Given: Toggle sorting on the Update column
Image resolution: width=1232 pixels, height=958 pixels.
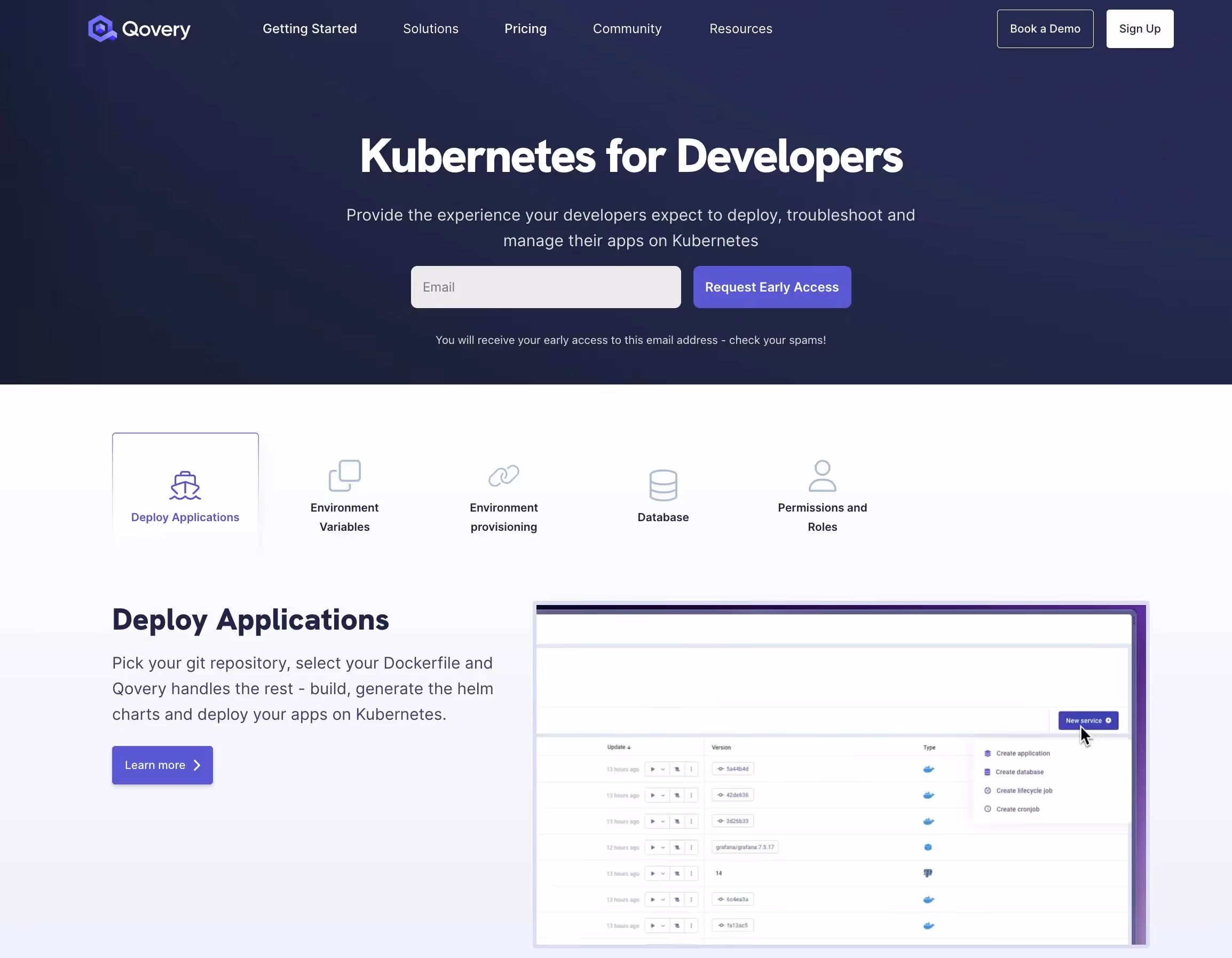Looking at the screenshot, I should pos(619,747).
